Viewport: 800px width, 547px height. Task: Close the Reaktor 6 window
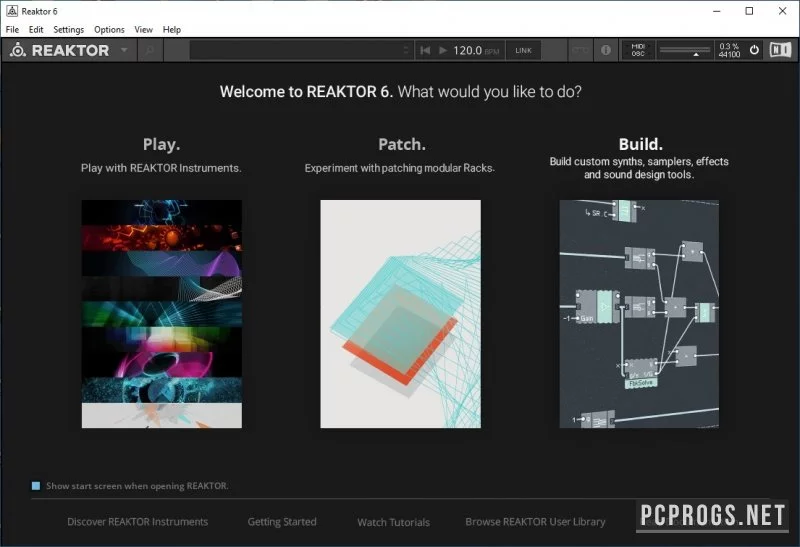coord(783,11)
